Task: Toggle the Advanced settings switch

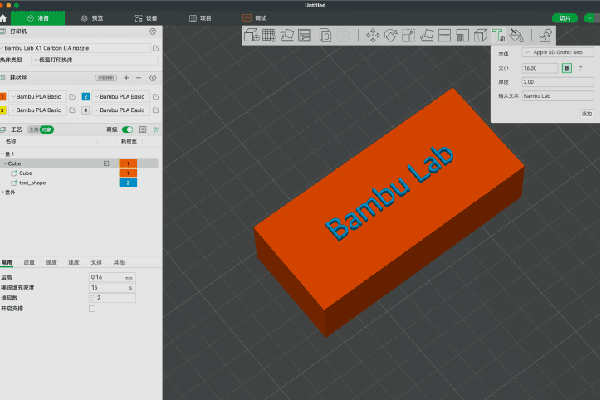Action: click(x=127, y=130)
